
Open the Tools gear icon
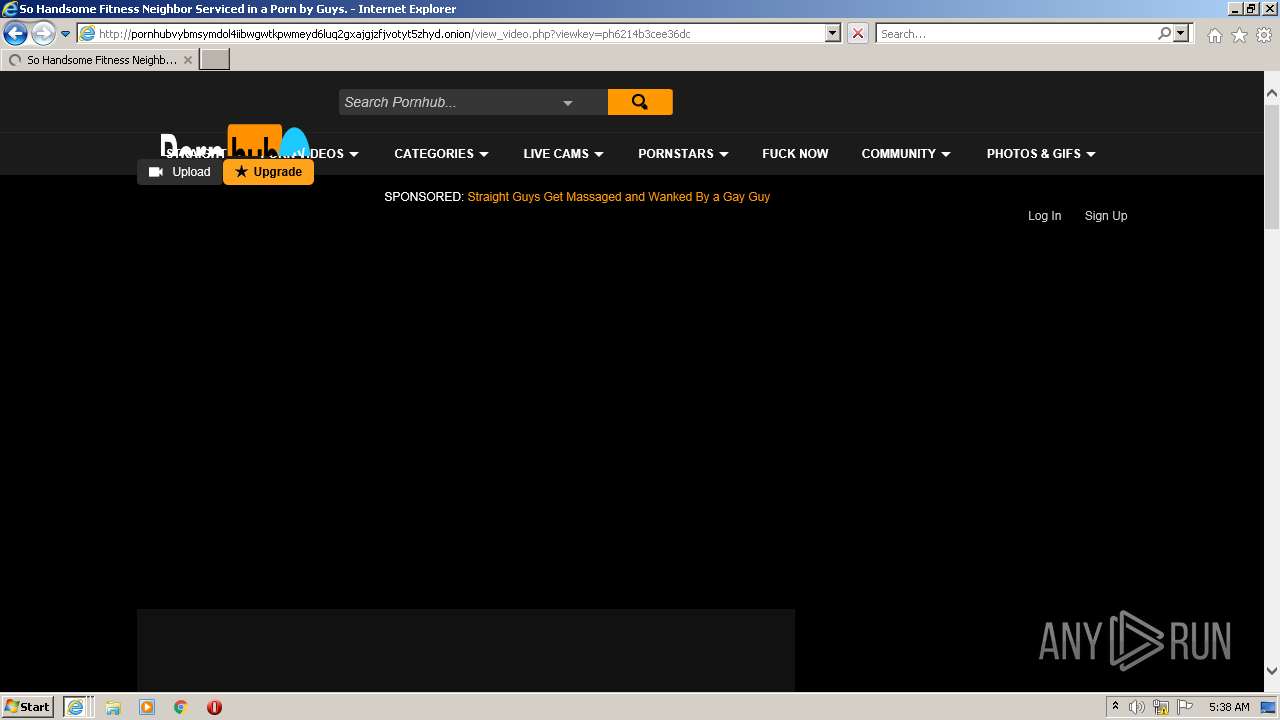click(1264, 35)
